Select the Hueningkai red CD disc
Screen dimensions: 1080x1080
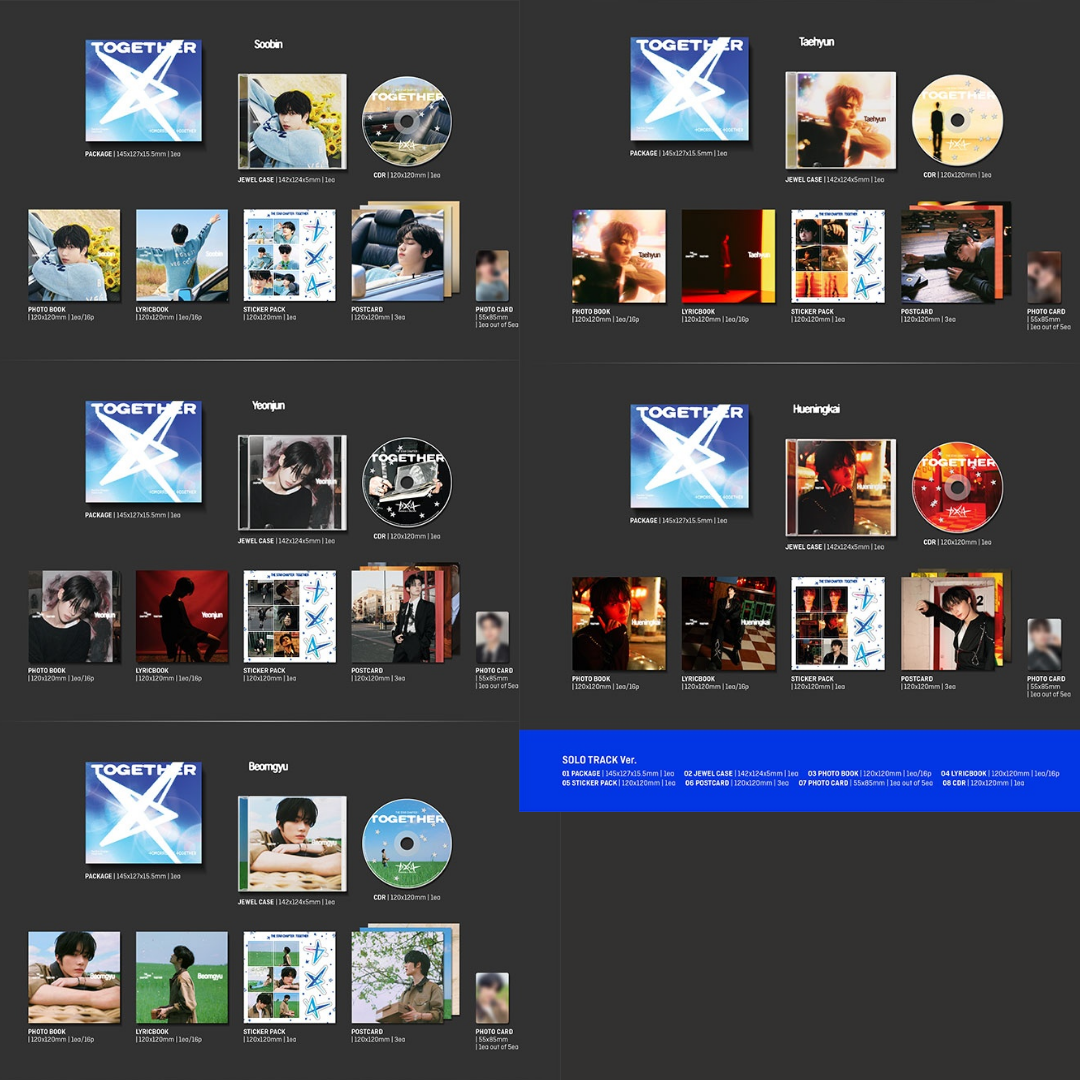click(x=957, y=487)
